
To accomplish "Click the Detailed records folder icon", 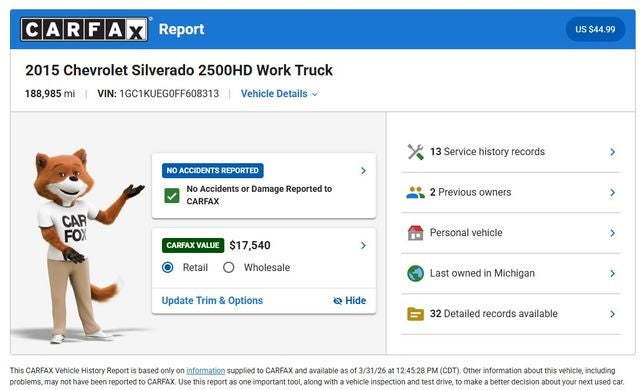I will pyautogui.click(x=416, y=314).
